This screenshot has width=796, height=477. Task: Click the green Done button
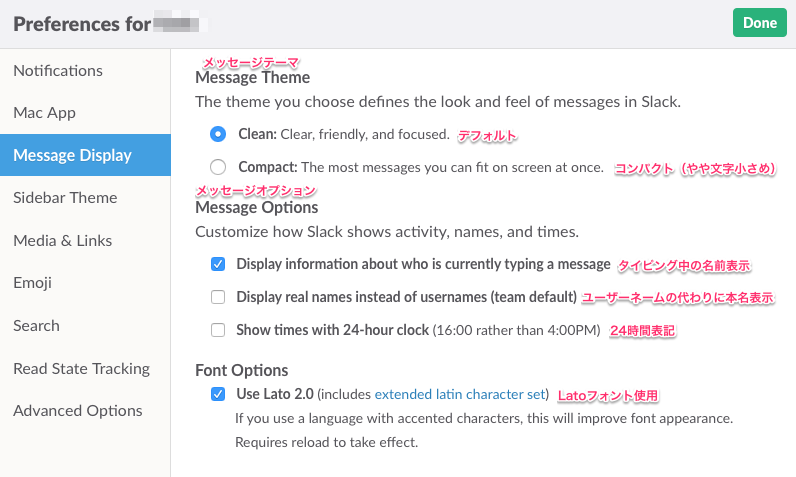pyautogui.click(x=759, y=23)
